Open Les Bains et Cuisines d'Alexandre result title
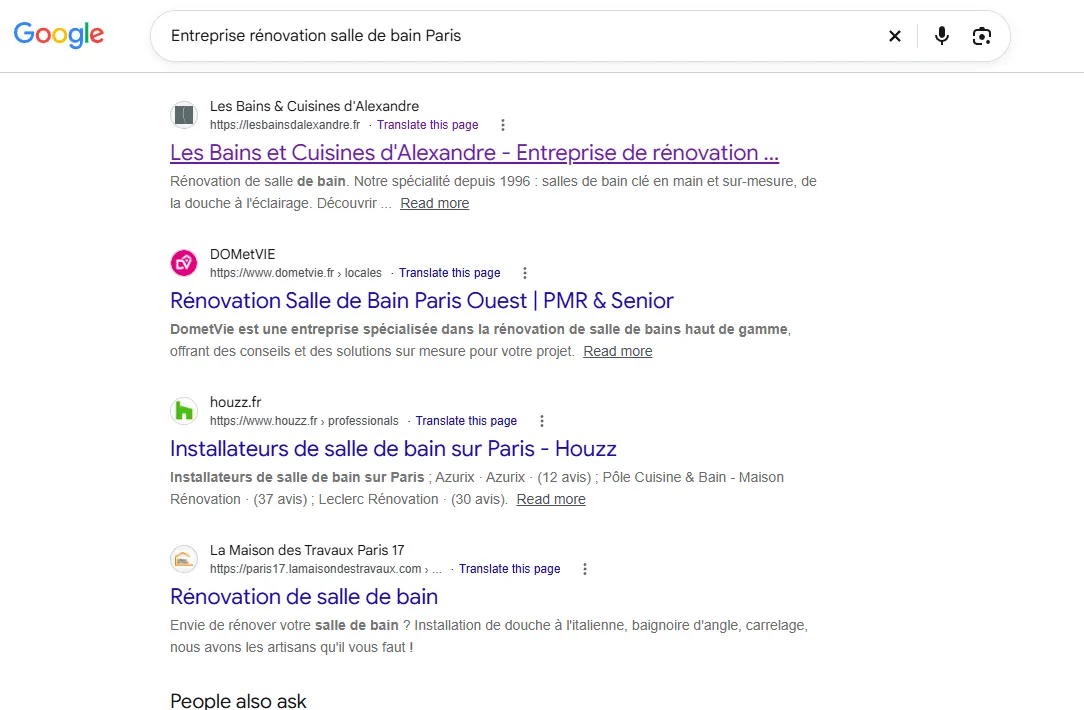The height and width of the screenshot is (710, 1084). tap(474, 153)
